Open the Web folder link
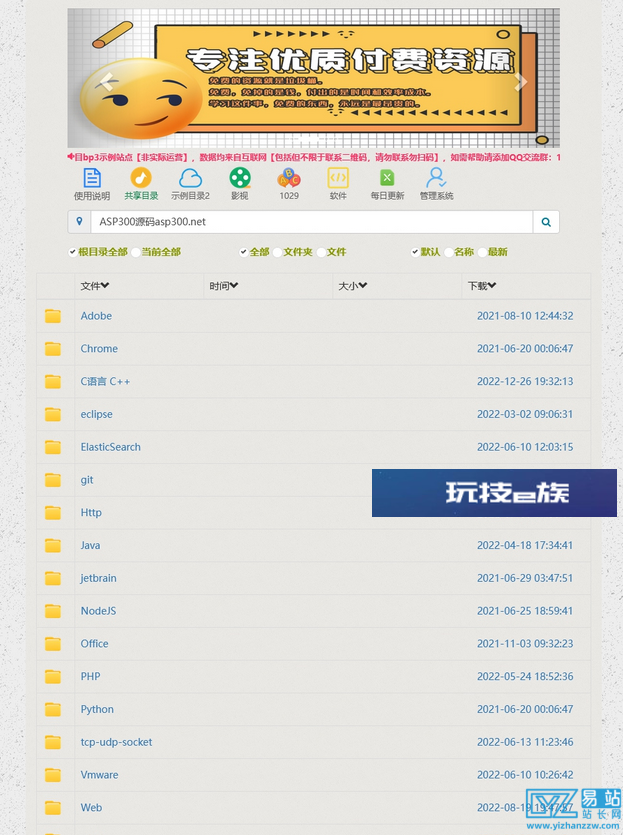This screenshot has width=623, height=835. 91,808
